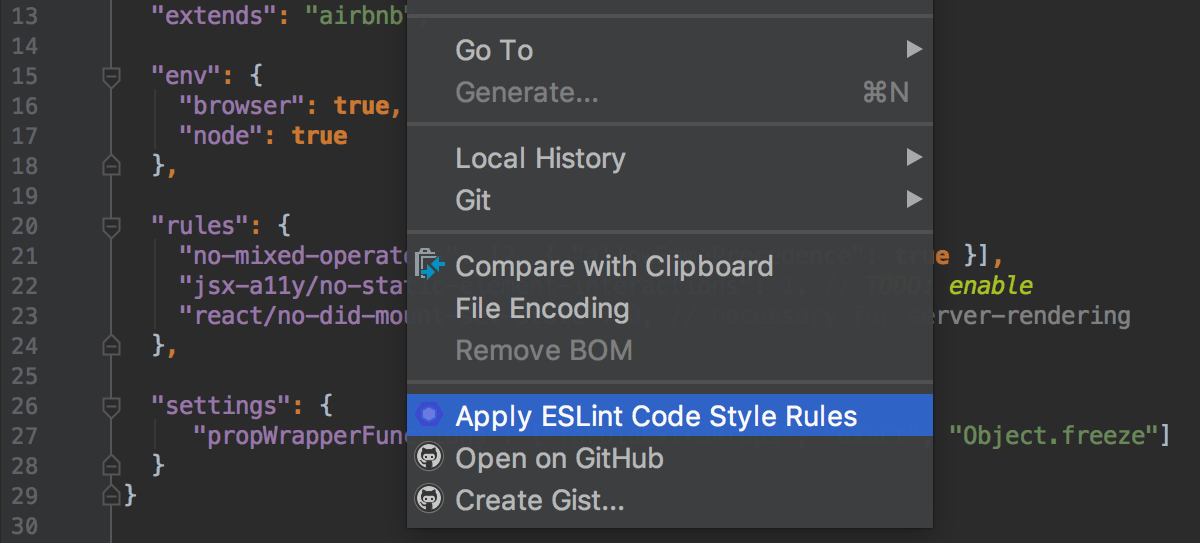
Task: Choose the Create Gist... label
Action: pyautogui.click(x=539, y=499)
